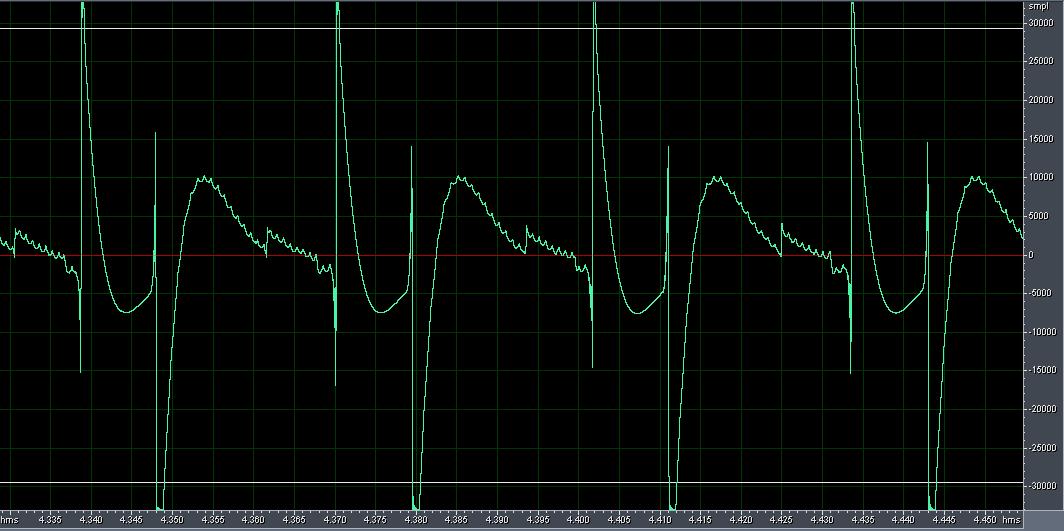This screenshot has width=1064, height=531.
Task: Click the 4.375 time ruler label
Action: [375, 520]
